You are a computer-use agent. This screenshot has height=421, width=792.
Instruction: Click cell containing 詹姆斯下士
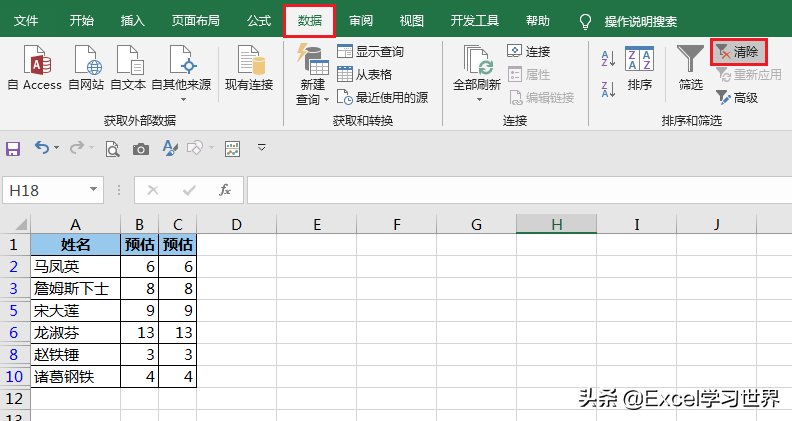[75, 289]
